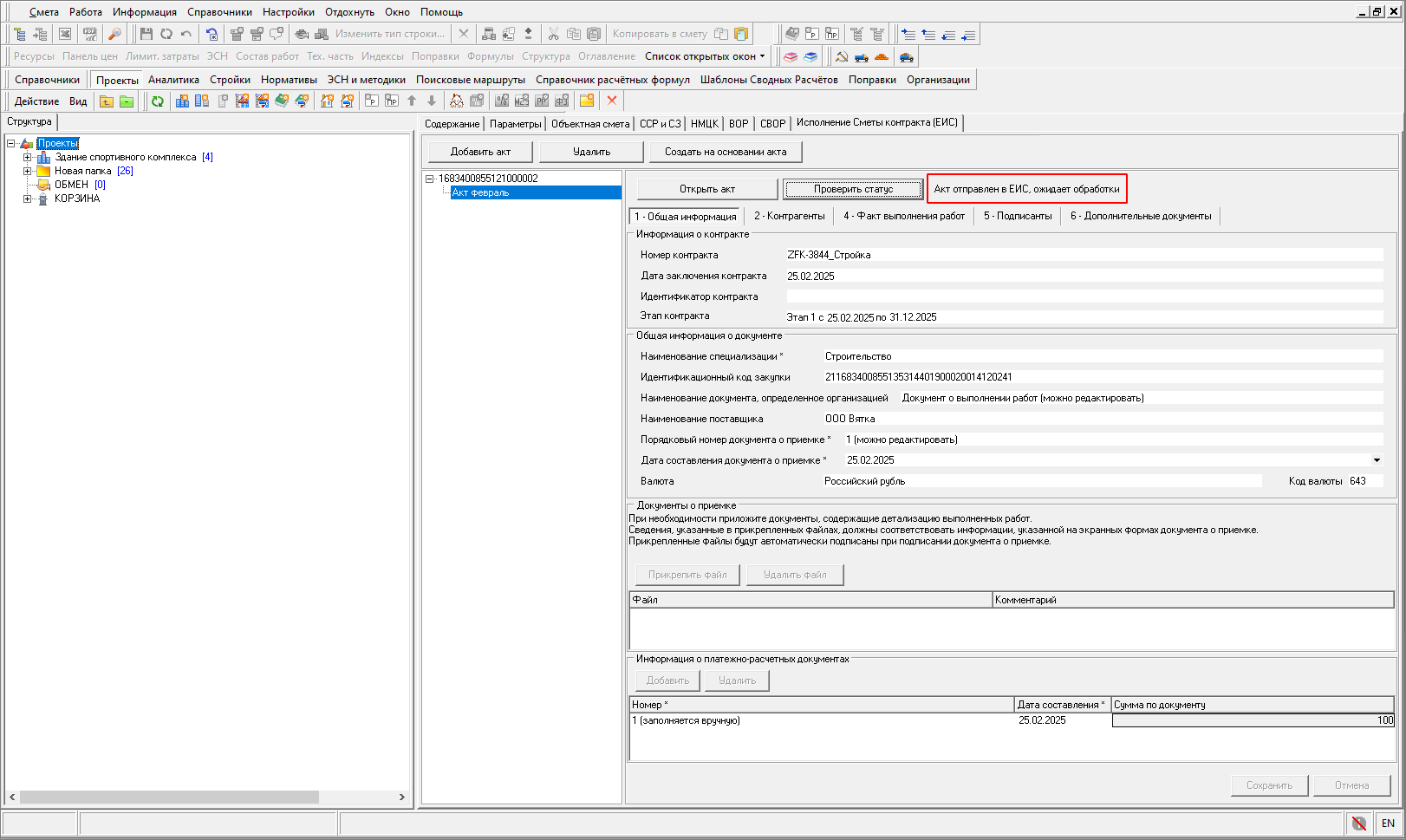The width and height of the screenshot is (1406, 840).
Task: Collapse the 1683400855121000002 contract node
Action: [x=428, y=179]
